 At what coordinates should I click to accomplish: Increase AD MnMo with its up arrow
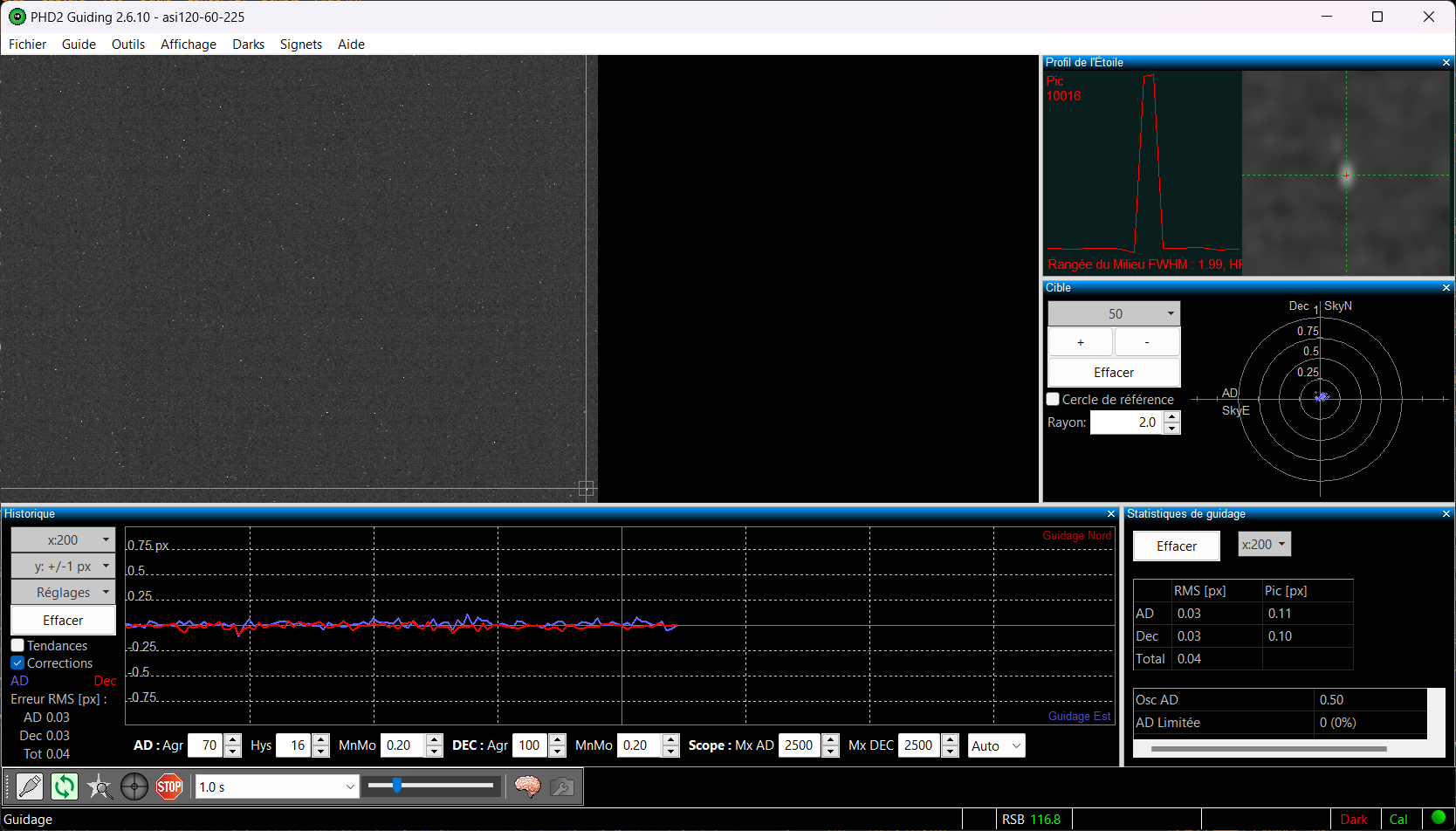tap(435, 740)
